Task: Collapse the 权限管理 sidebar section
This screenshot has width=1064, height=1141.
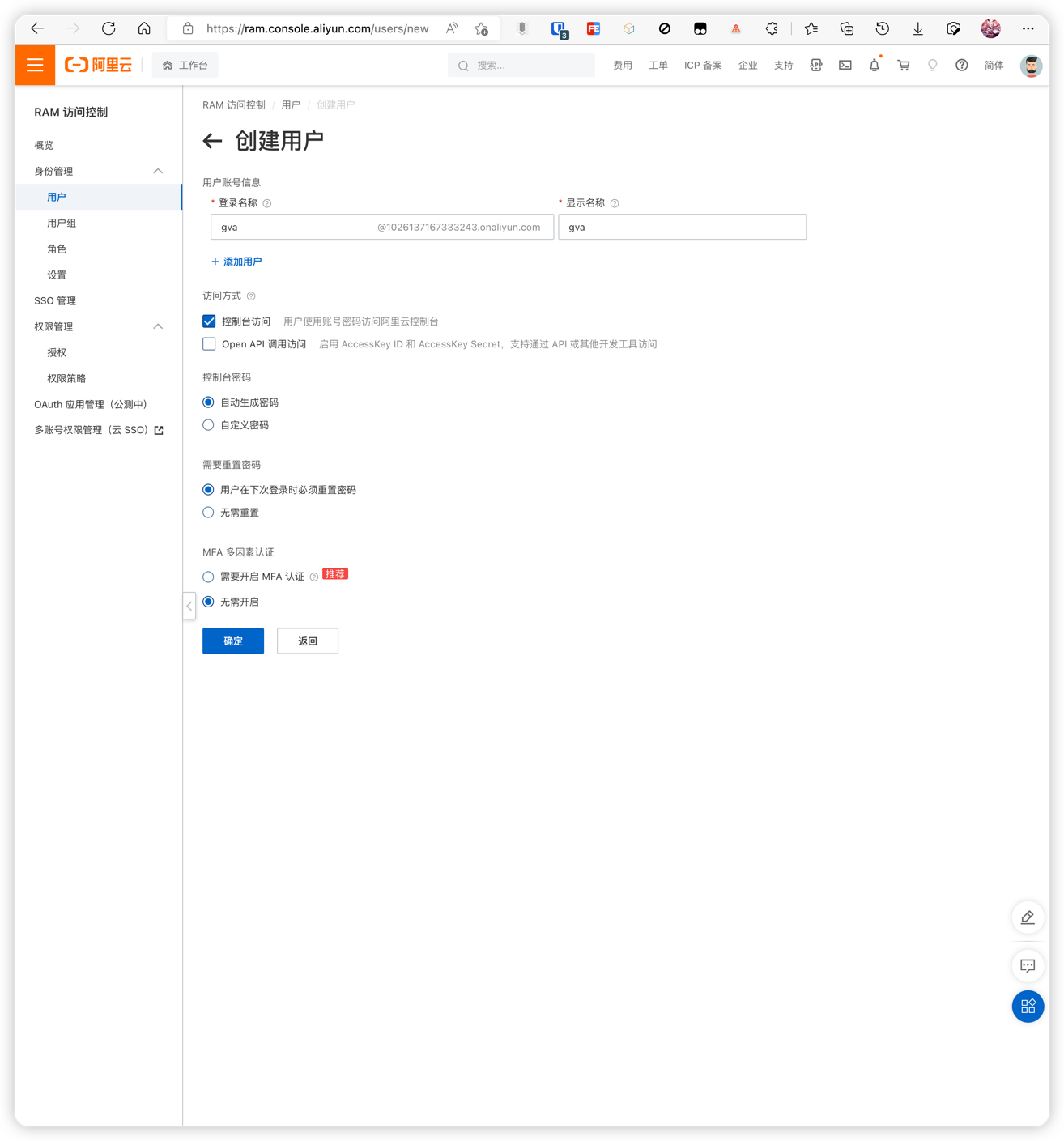Action: pos(158,327)
